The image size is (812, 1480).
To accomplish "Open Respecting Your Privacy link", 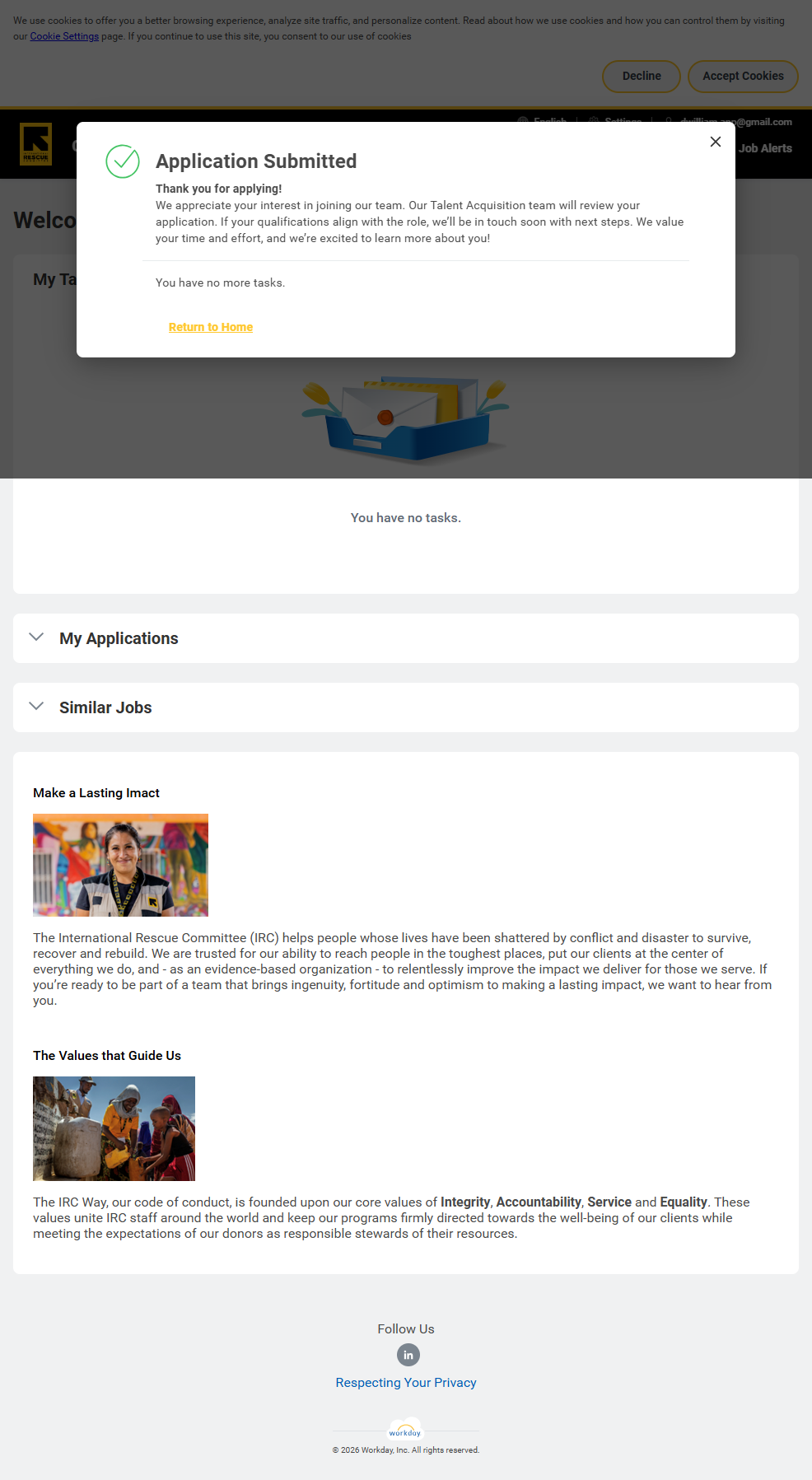I will pyautogui.click(x=406, y=1383).
